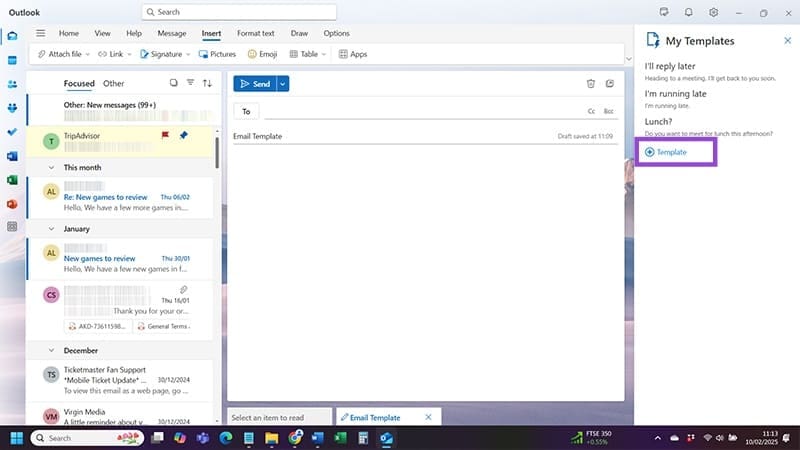Open the Mail icon in left sidebar
The width and height of the screenshot is (800, 450).
pos(12,36)
